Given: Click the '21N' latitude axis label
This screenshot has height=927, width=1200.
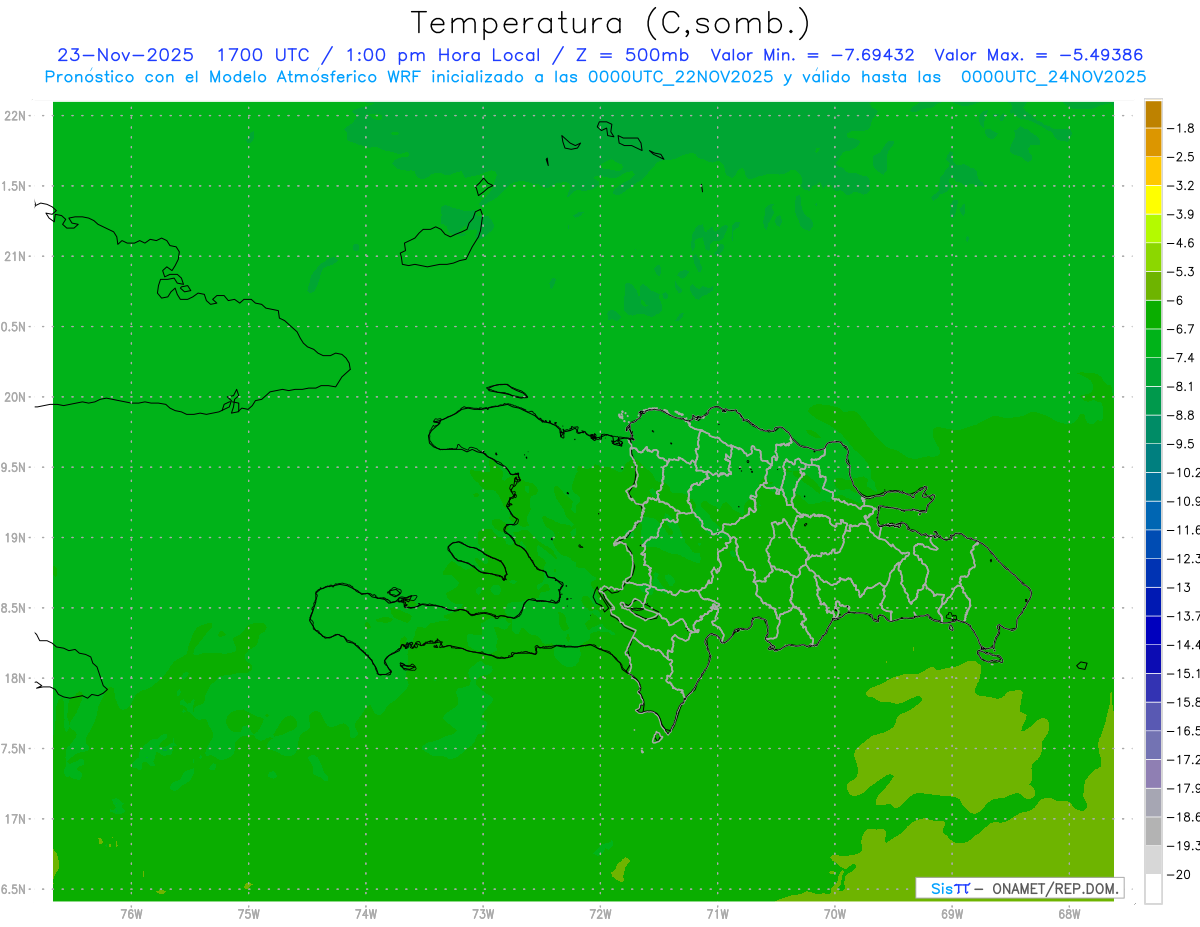Looking at the screenshot, I should point(16,257).
